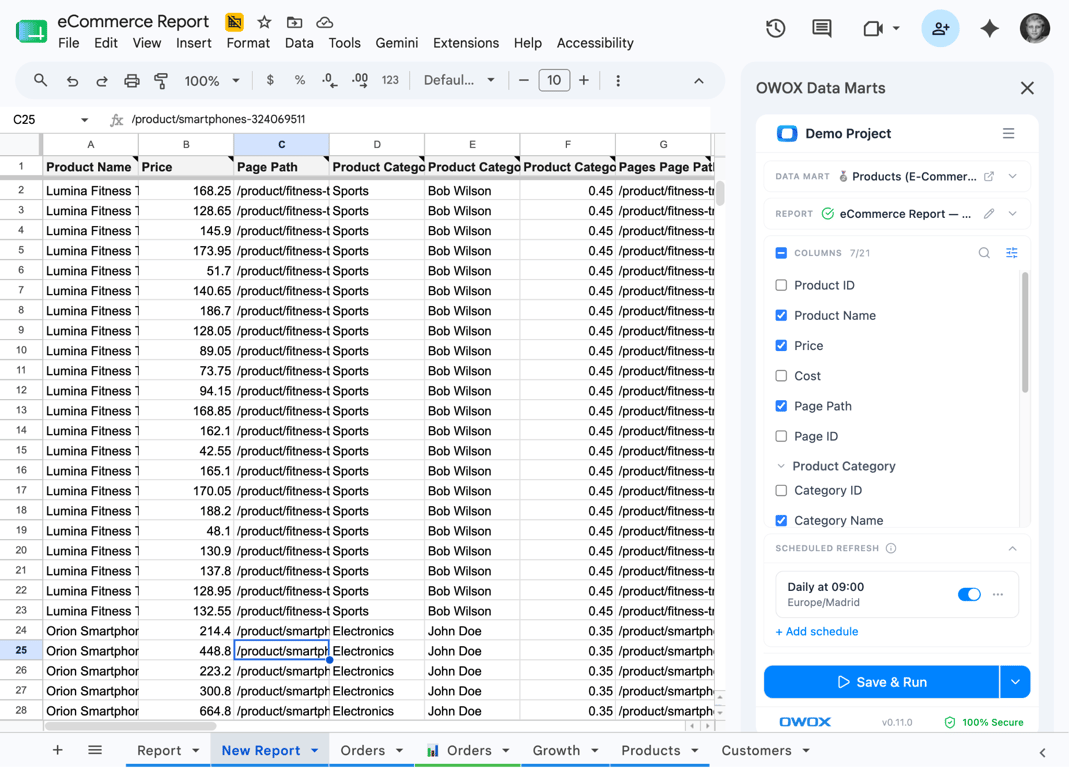Increase decimal places
Screen dimensions: 1069x768
pos(360,80)
